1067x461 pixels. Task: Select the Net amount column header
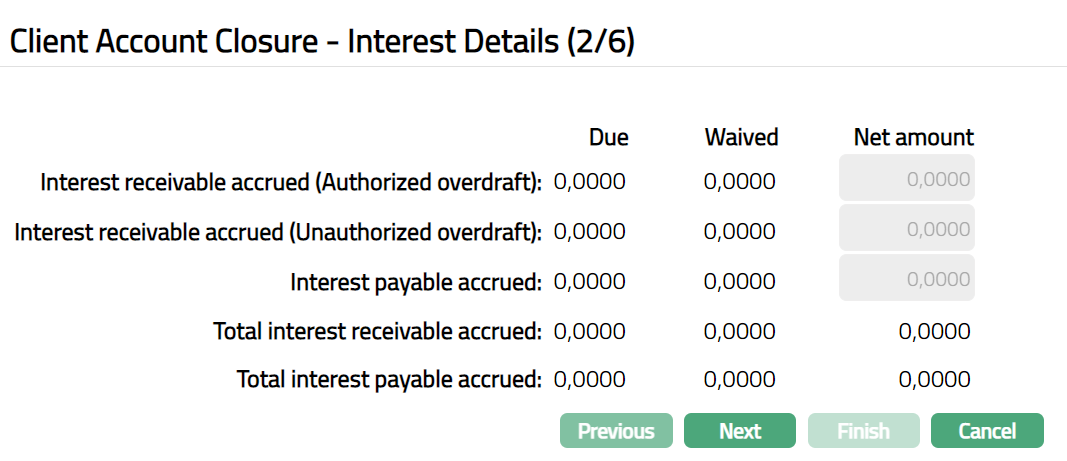[913, 137]
